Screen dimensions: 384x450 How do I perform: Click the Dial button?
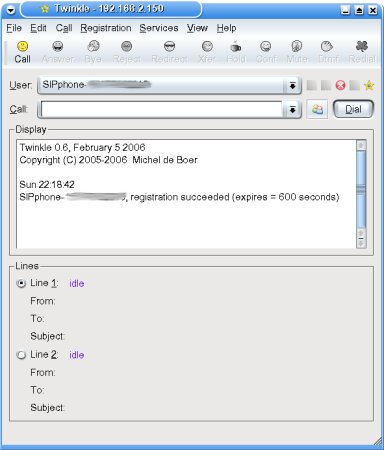(353, 109)
